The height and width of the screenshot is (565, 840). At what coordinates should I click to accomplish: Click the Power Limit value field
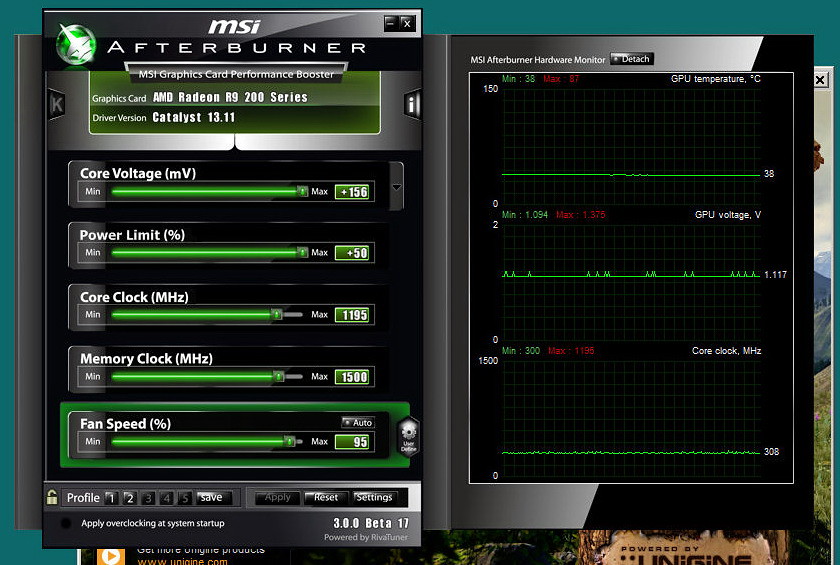point(353,253)
